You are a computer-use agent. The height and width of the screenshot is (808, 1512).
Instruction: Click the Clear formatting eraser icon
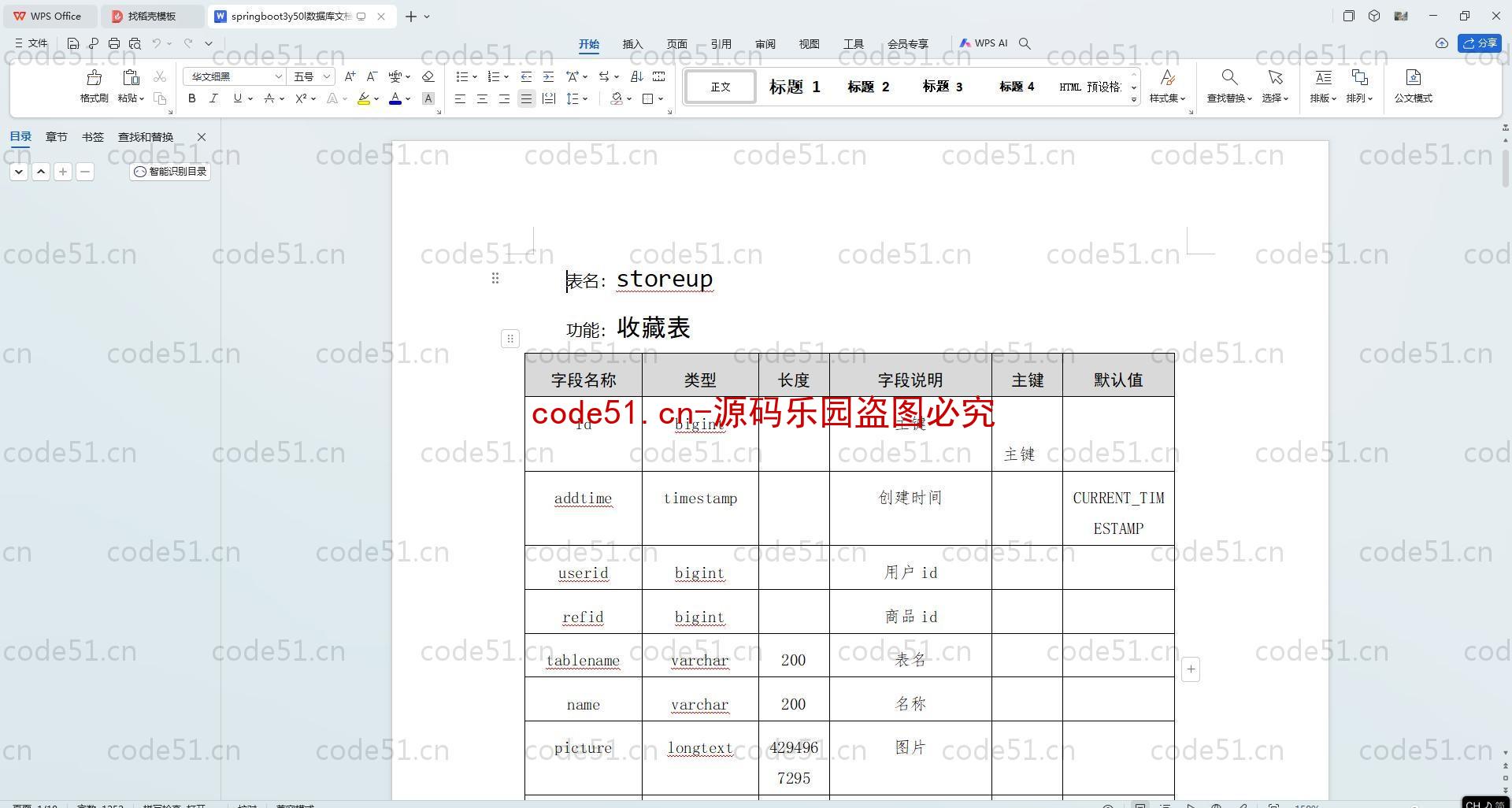point(428,76)
